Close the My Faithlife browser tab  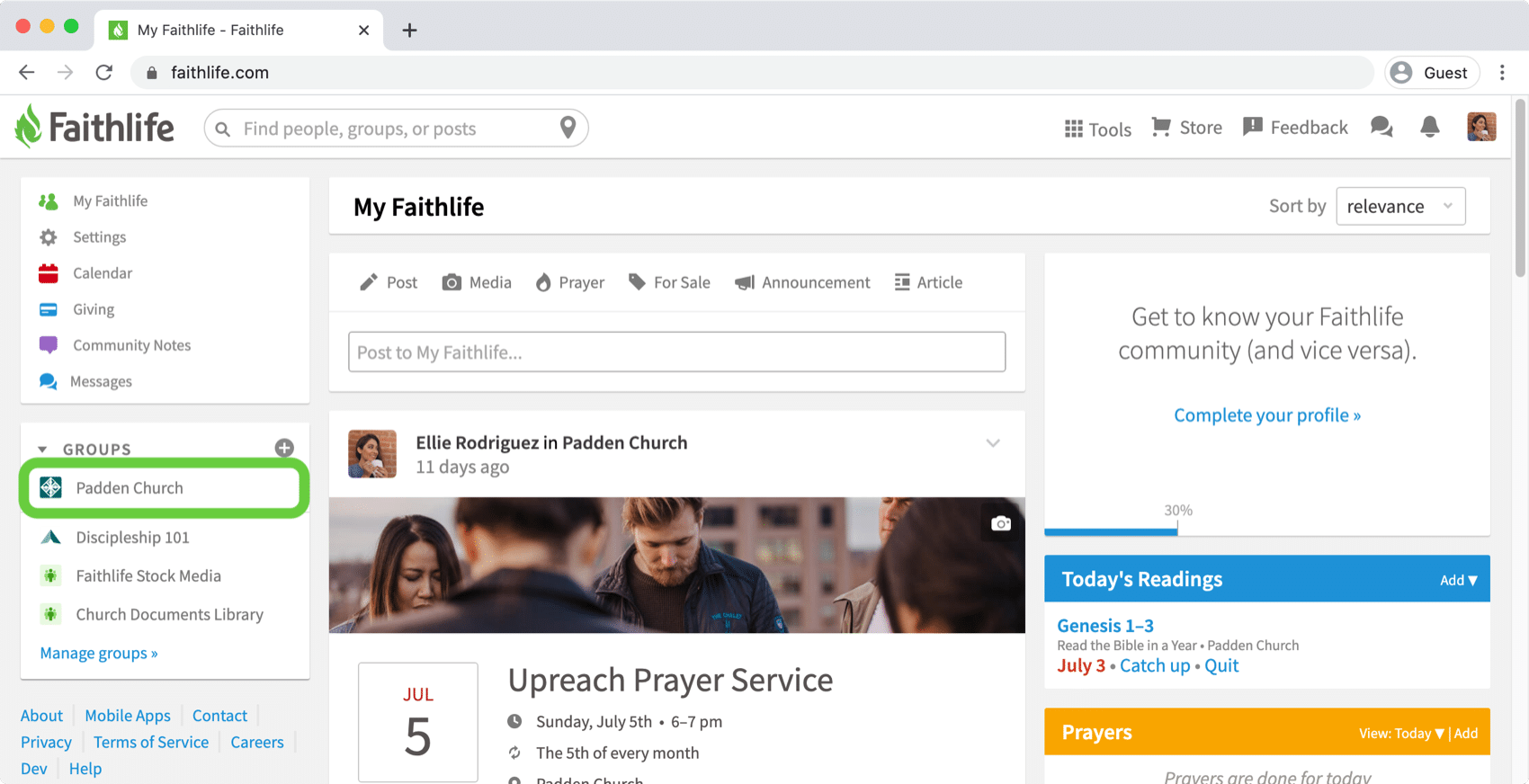coord(363,30)
